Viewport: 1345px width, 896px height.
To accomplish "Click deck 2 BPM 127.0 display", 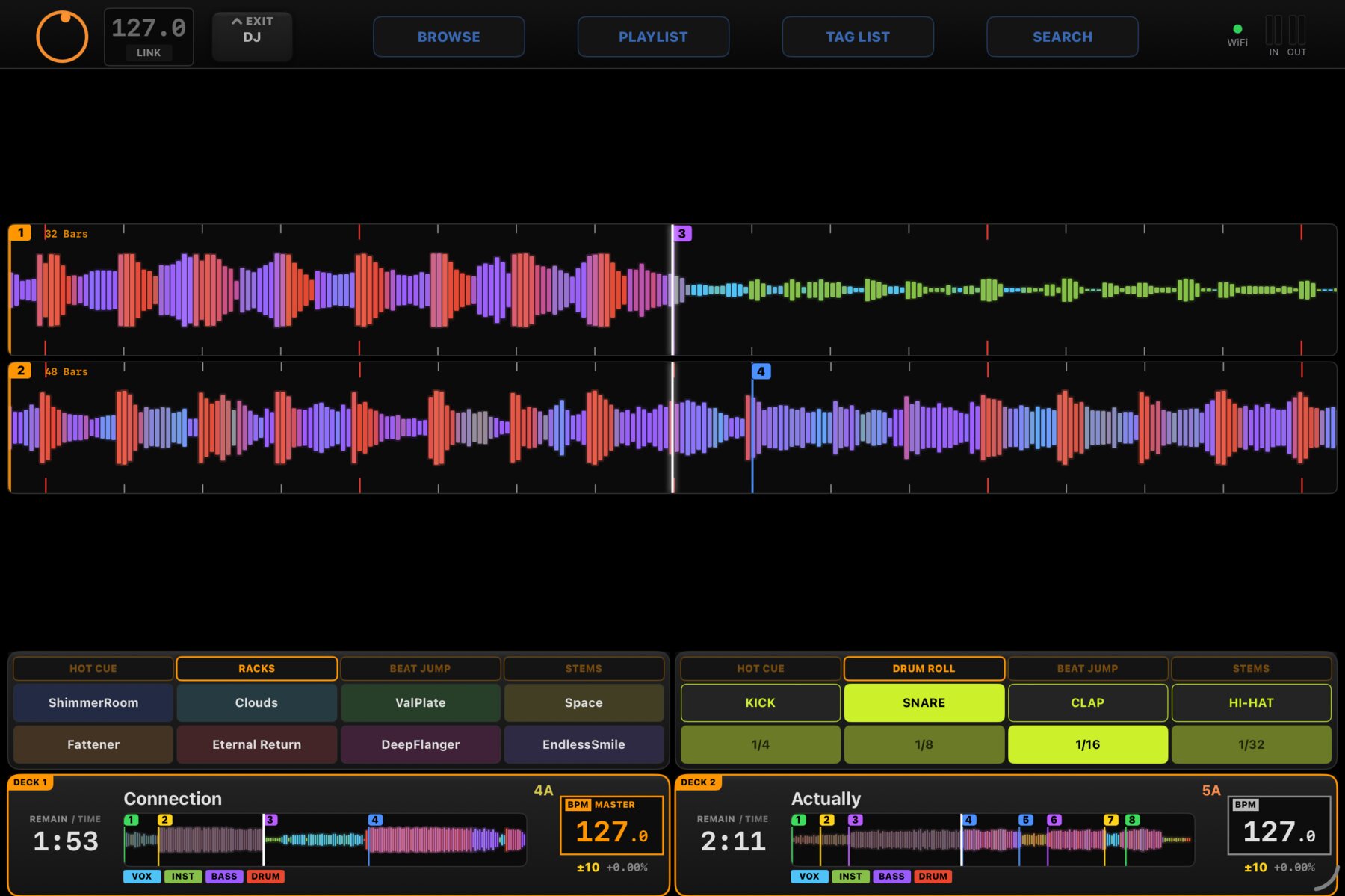I will point(1279,825).
